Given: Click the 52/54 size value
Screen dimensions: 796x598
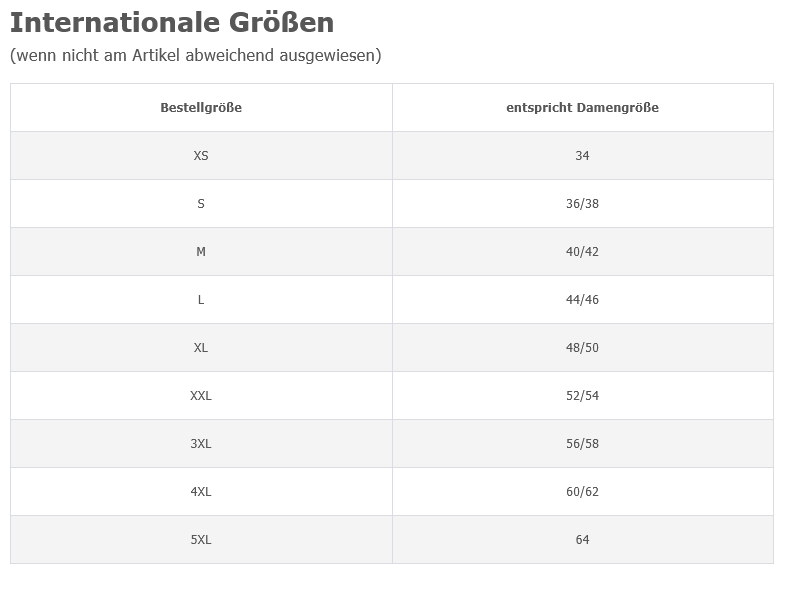Looking at the screenshot, I should pos(582,396).
